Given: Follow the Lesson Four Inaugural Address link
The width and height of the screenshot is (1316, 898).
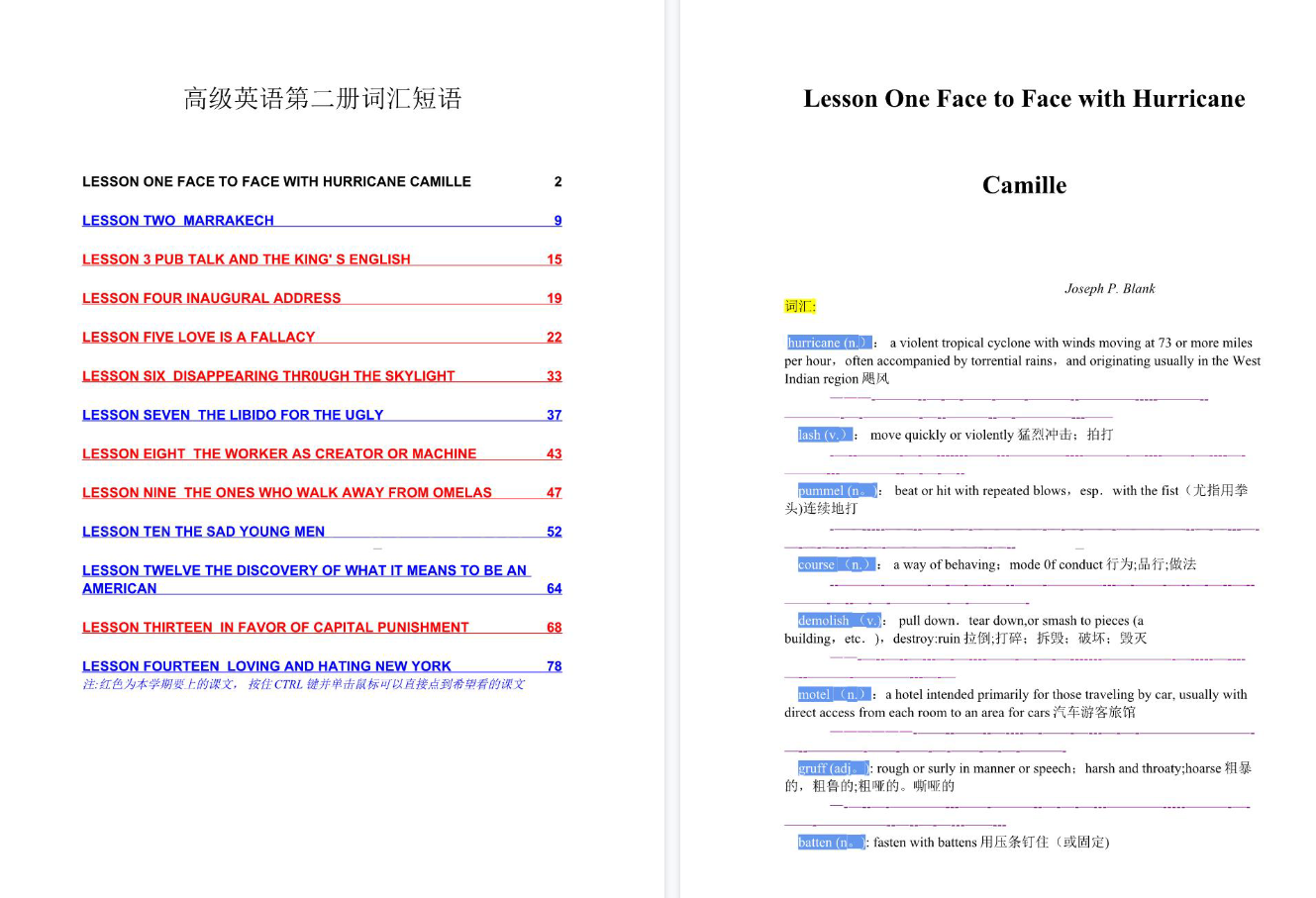Looking at the screenshot, I should click(211, 298).
